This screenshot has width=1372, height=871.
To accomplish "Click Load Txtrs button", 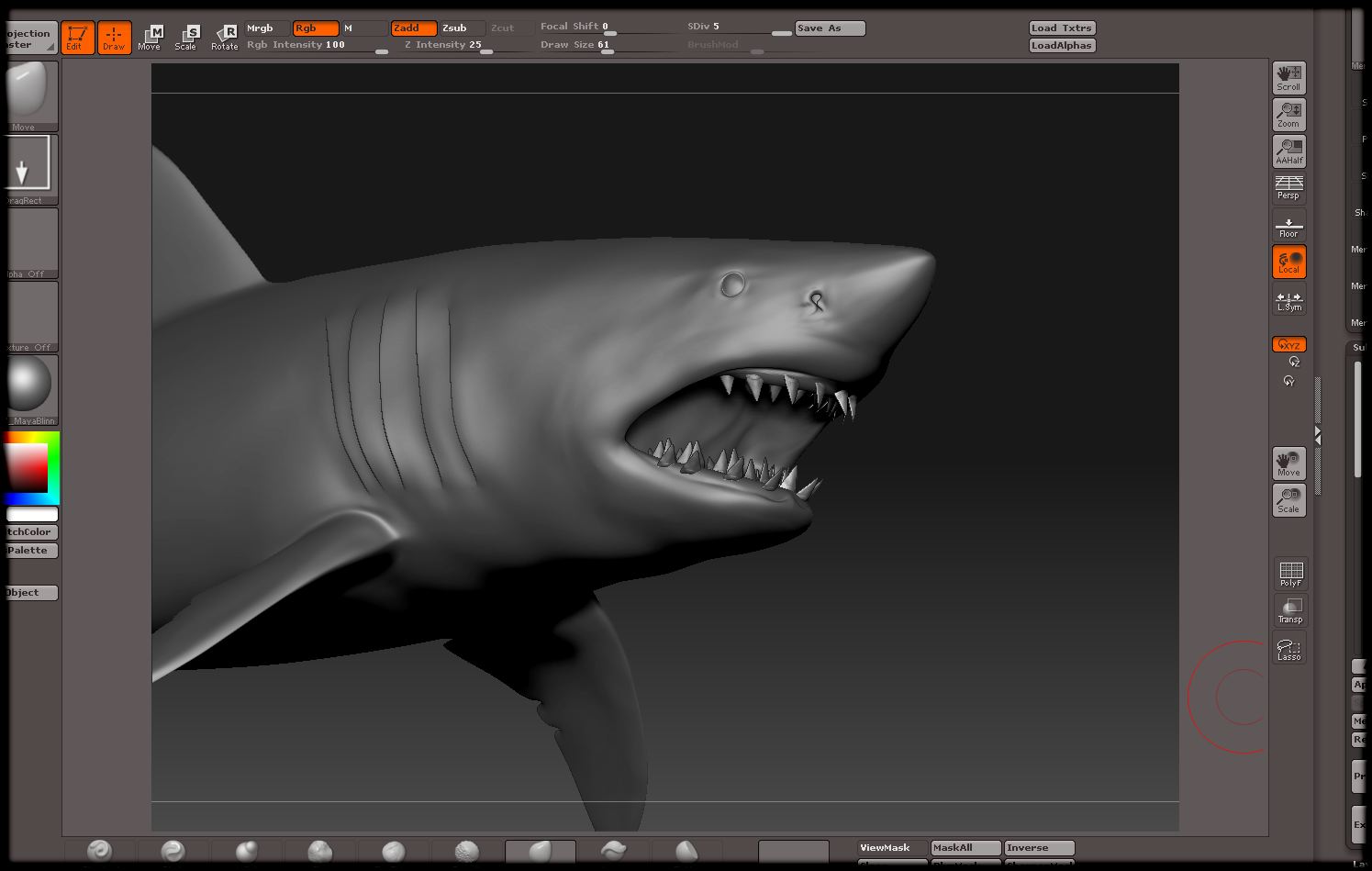I will (x=1062, y=28).
